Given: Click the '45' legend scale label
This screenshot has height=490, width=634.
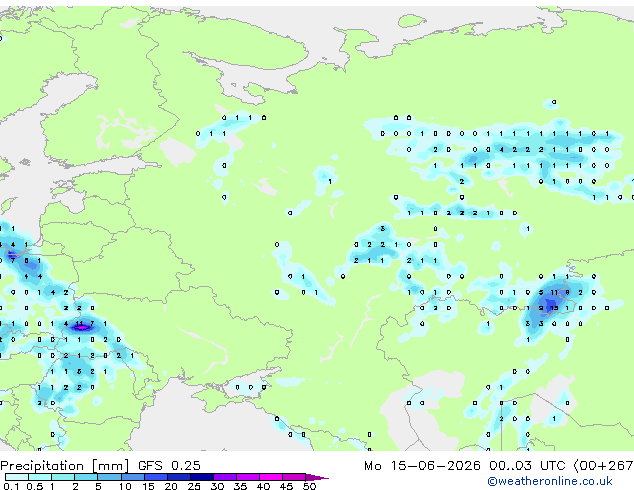Looking at the screenshot, I should point(286,486).
